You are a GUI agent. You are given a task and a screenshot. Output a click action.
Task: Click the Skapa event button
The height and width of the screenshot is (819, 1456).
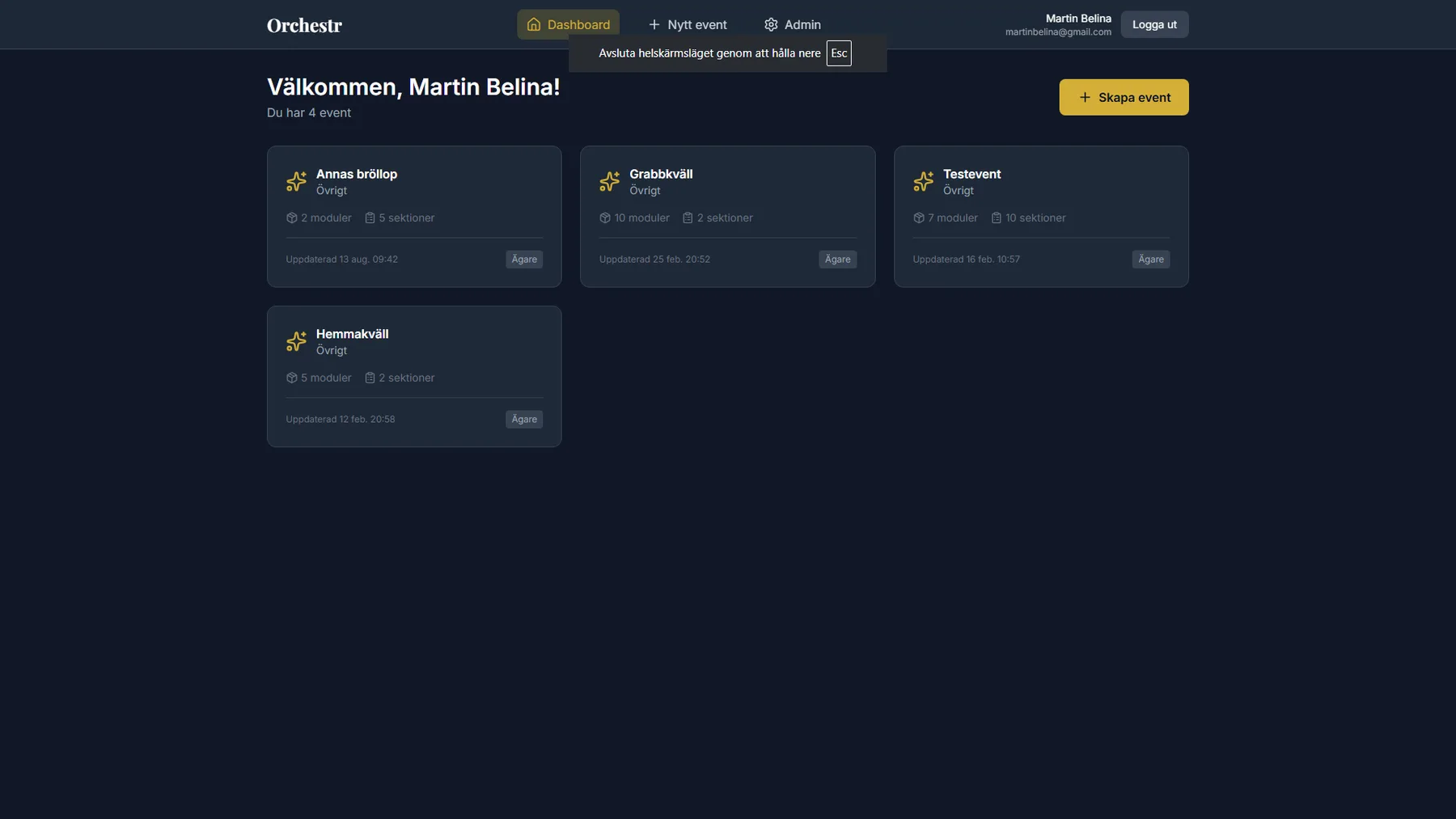coord(1124,97)
